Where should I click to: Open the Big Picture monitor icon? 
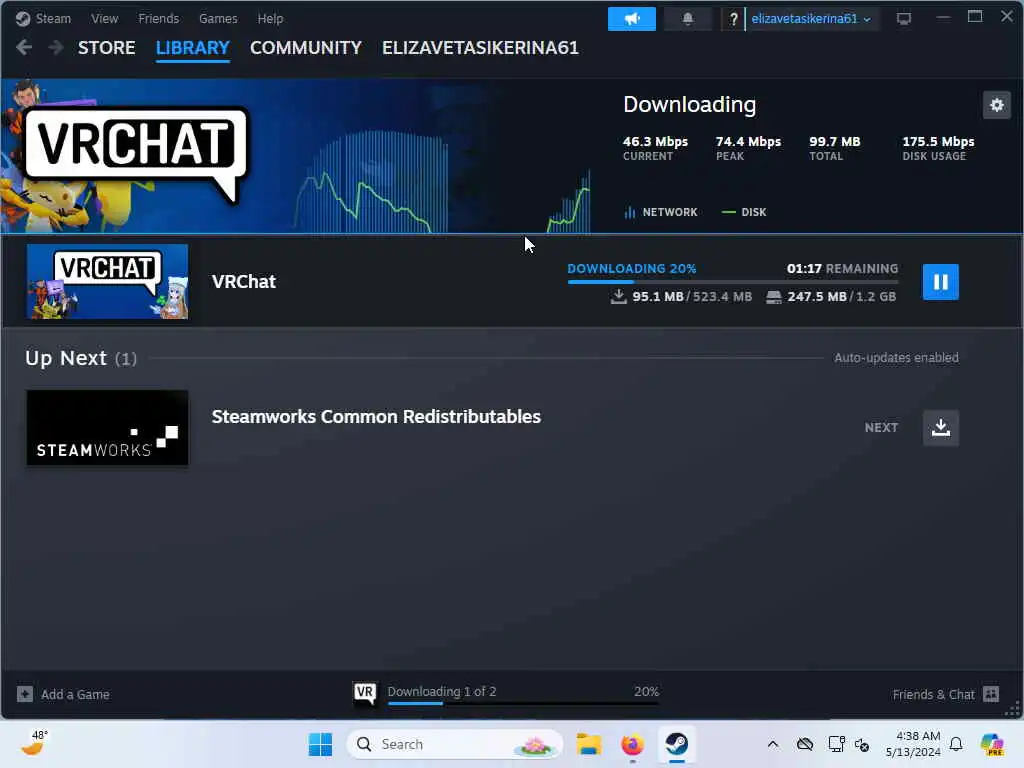tap(904, 19)
